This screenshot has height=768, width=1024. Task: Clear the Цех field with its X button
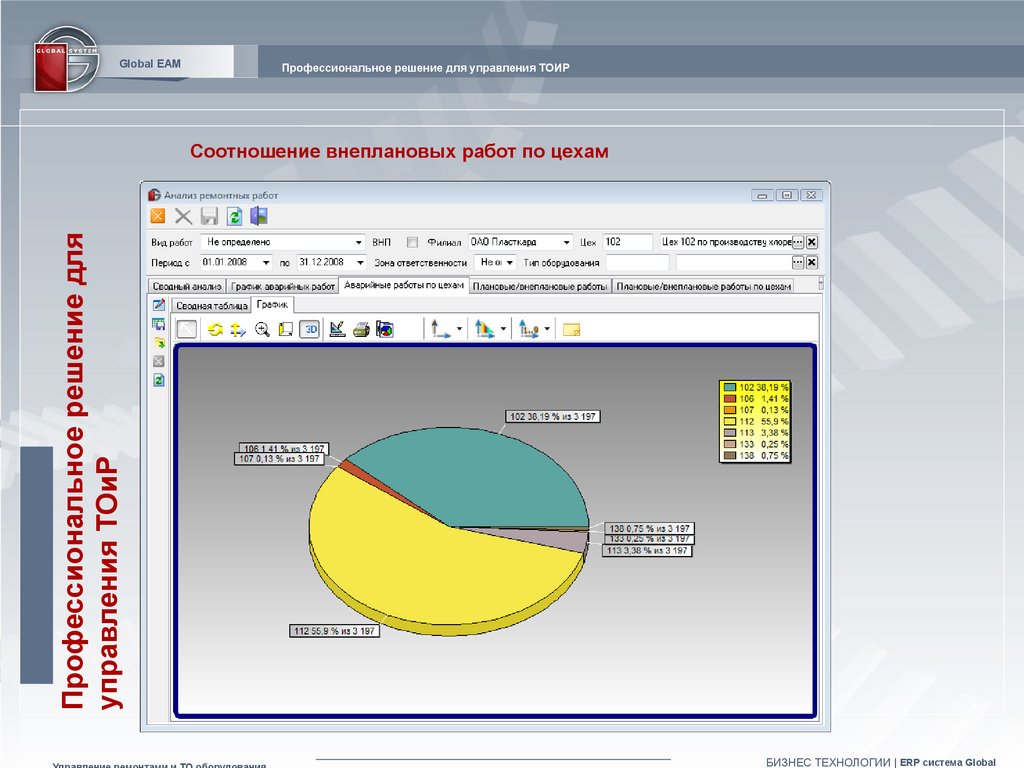pos(812,242)
